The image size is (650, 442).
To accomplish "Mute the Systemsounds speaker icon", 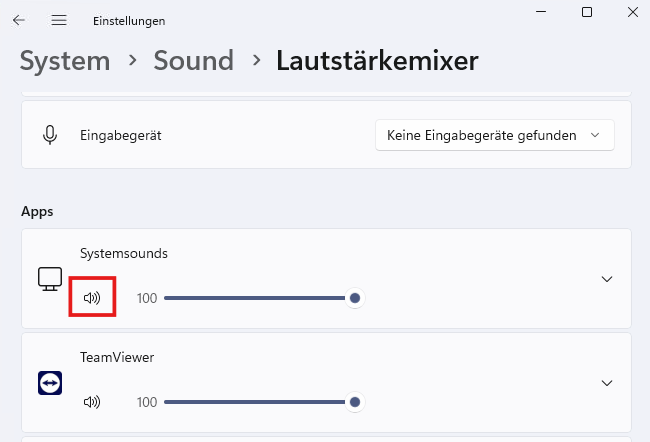I will coord(92,298).
